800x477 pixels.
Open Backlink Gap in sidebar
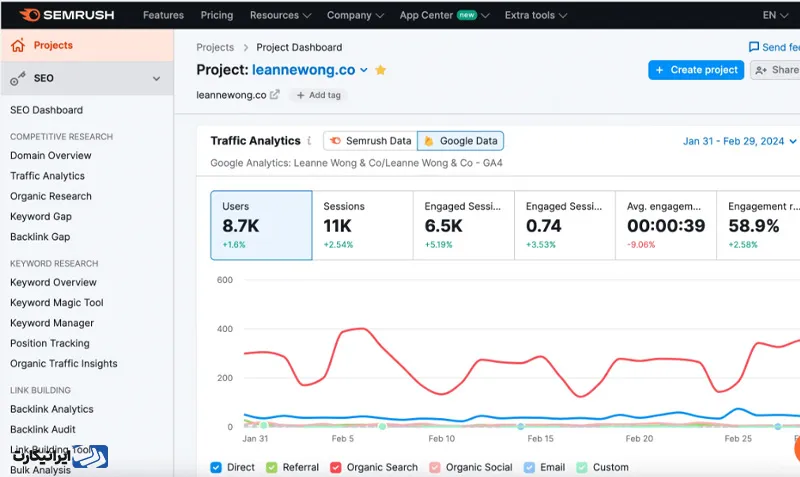pos(40,237)
